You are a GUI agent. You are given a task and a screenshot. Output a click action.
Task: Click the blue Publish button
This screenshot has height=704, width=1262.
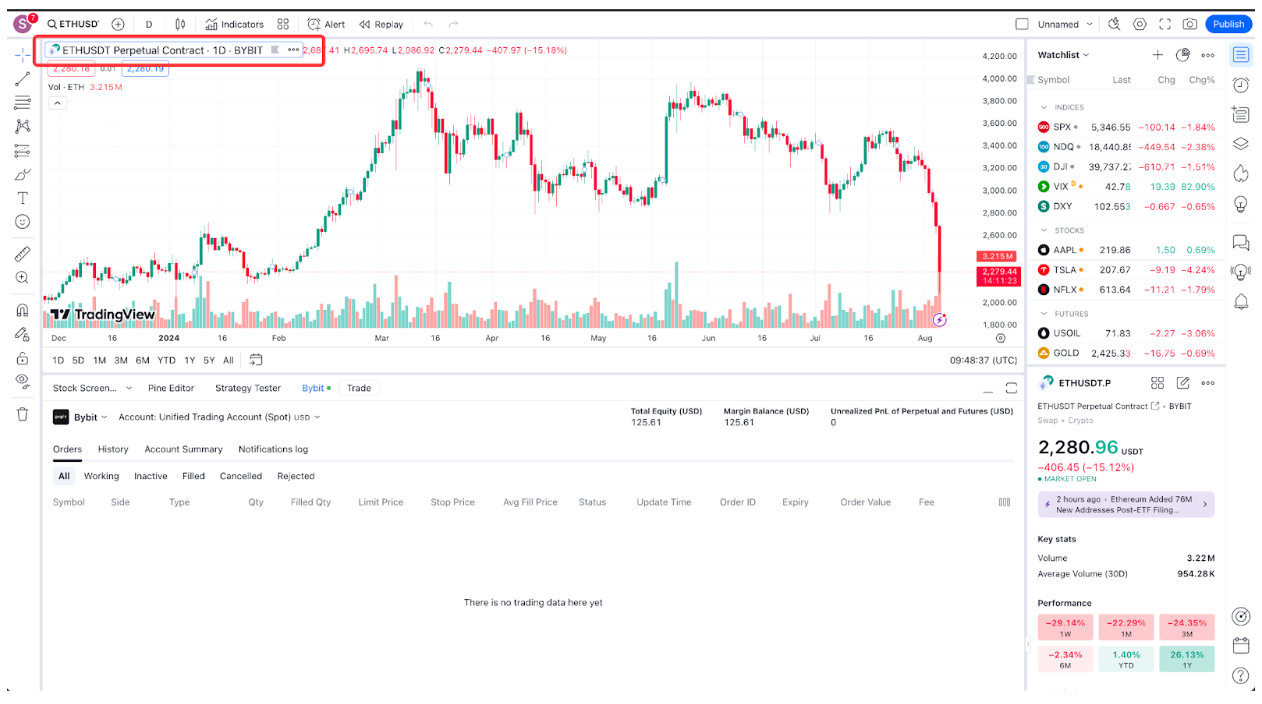click(x=1228, y=24)
